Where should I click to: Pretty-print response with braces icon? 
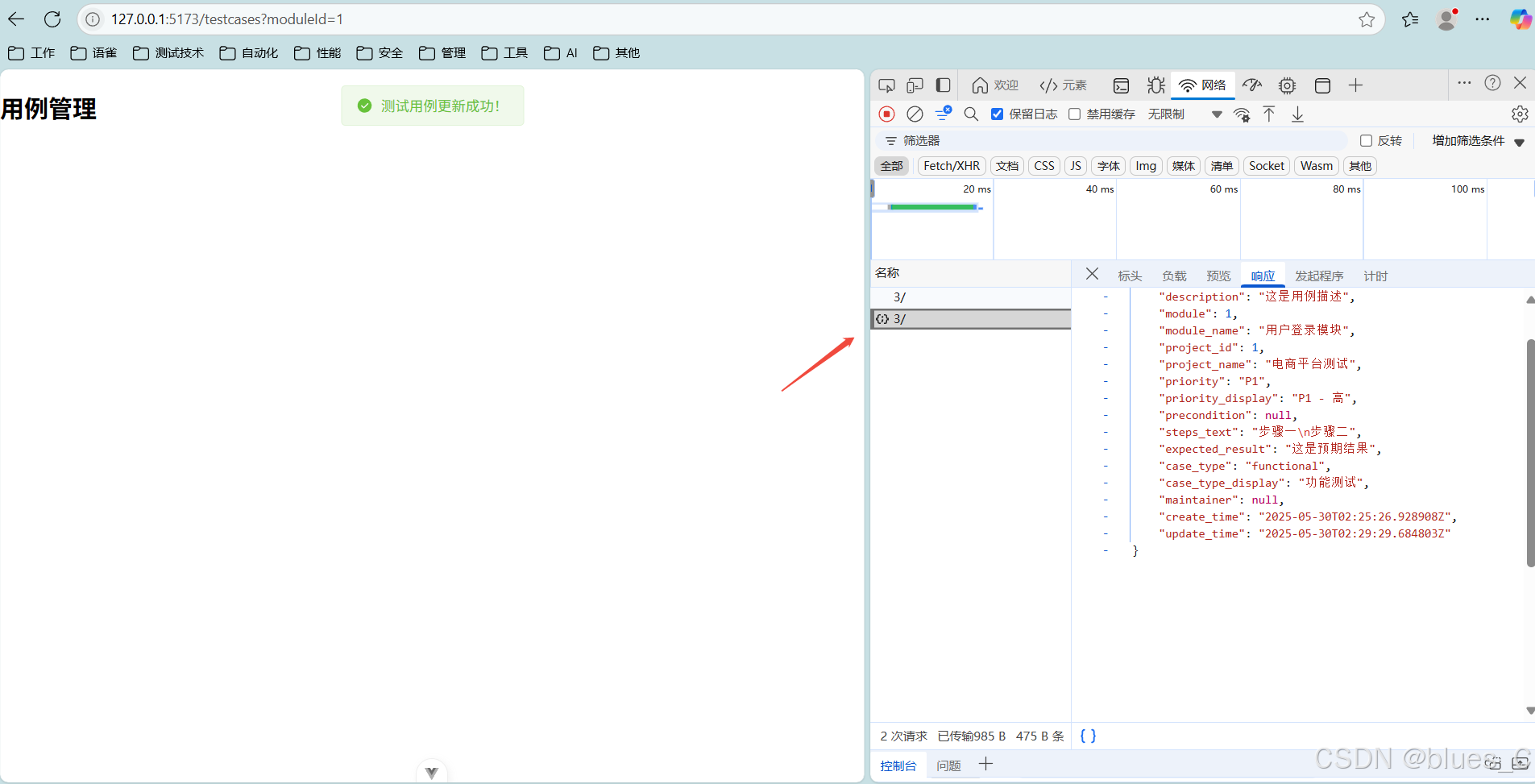[1088, 736]
